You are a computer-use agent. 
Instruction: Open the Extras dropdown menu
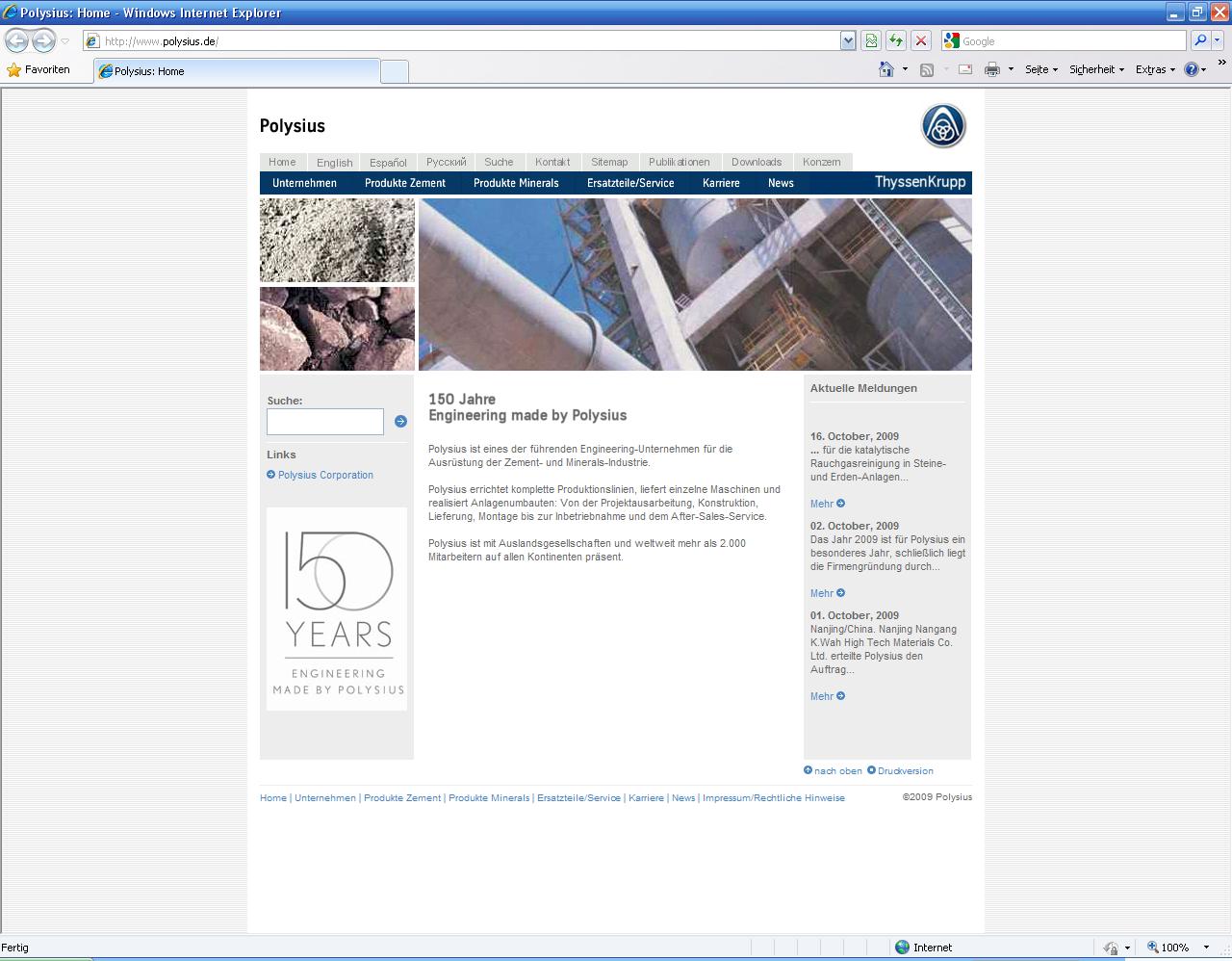(1154, 69)
